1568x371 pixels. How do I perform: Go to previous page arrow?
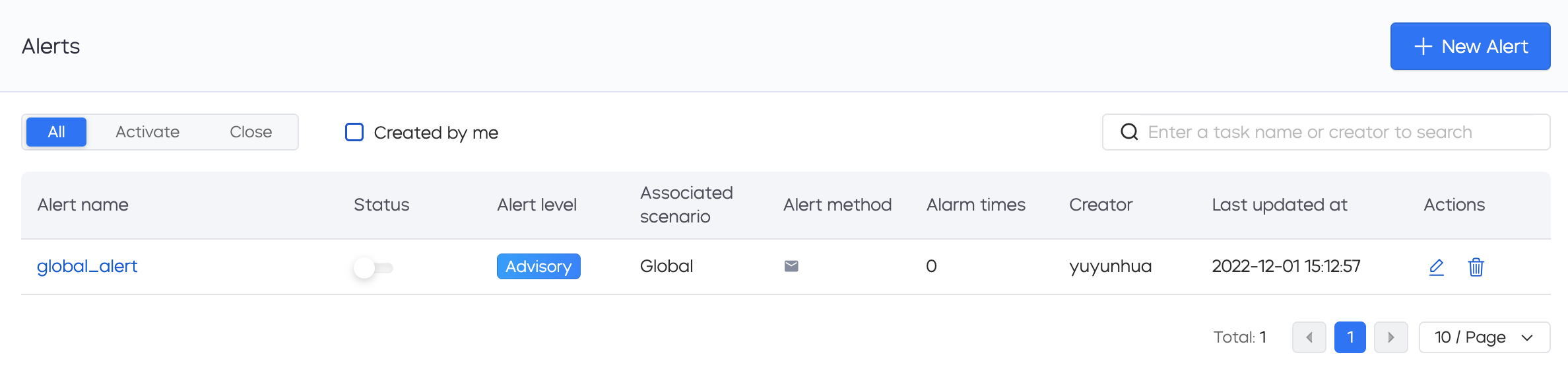coord(1309,337)
